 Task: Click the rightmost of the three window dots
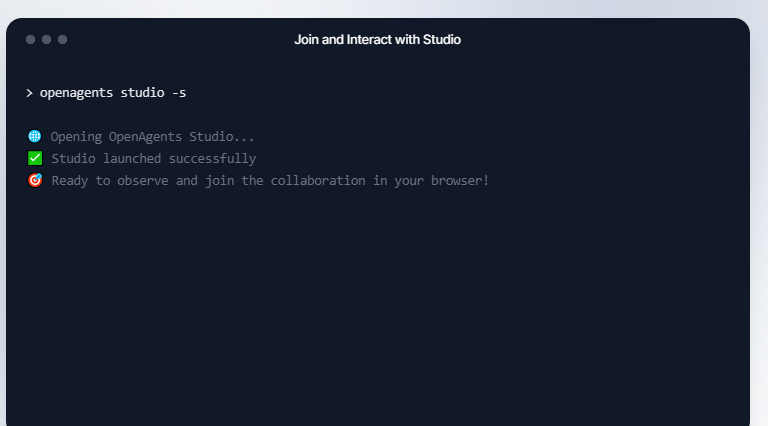click(62, 40)
